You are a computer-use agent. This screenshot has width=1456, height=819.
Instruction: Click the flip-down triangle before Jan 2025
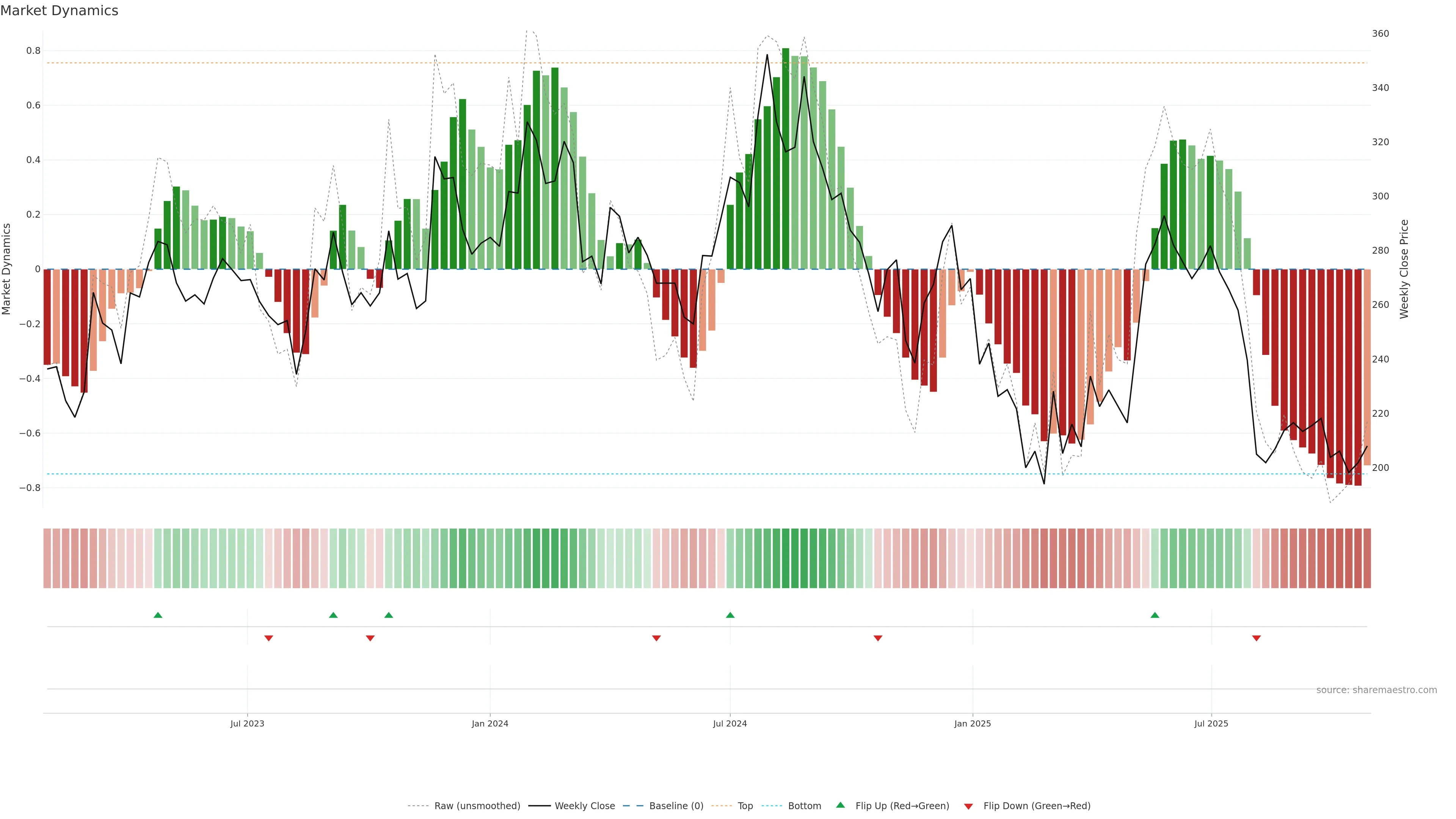878,638
